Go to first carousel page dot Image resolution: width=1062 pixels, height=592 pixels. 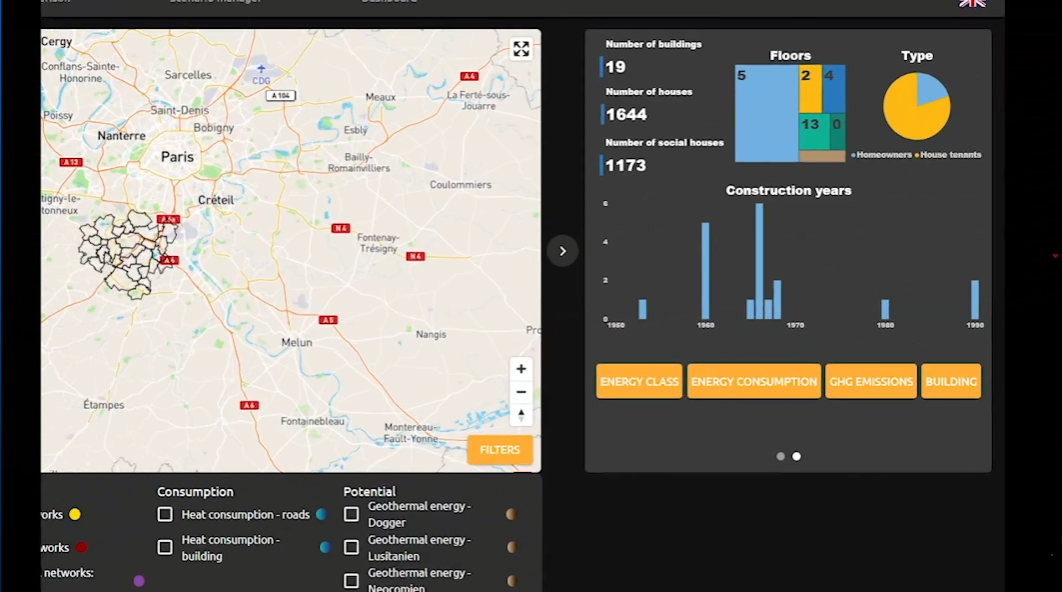point(780,456)
